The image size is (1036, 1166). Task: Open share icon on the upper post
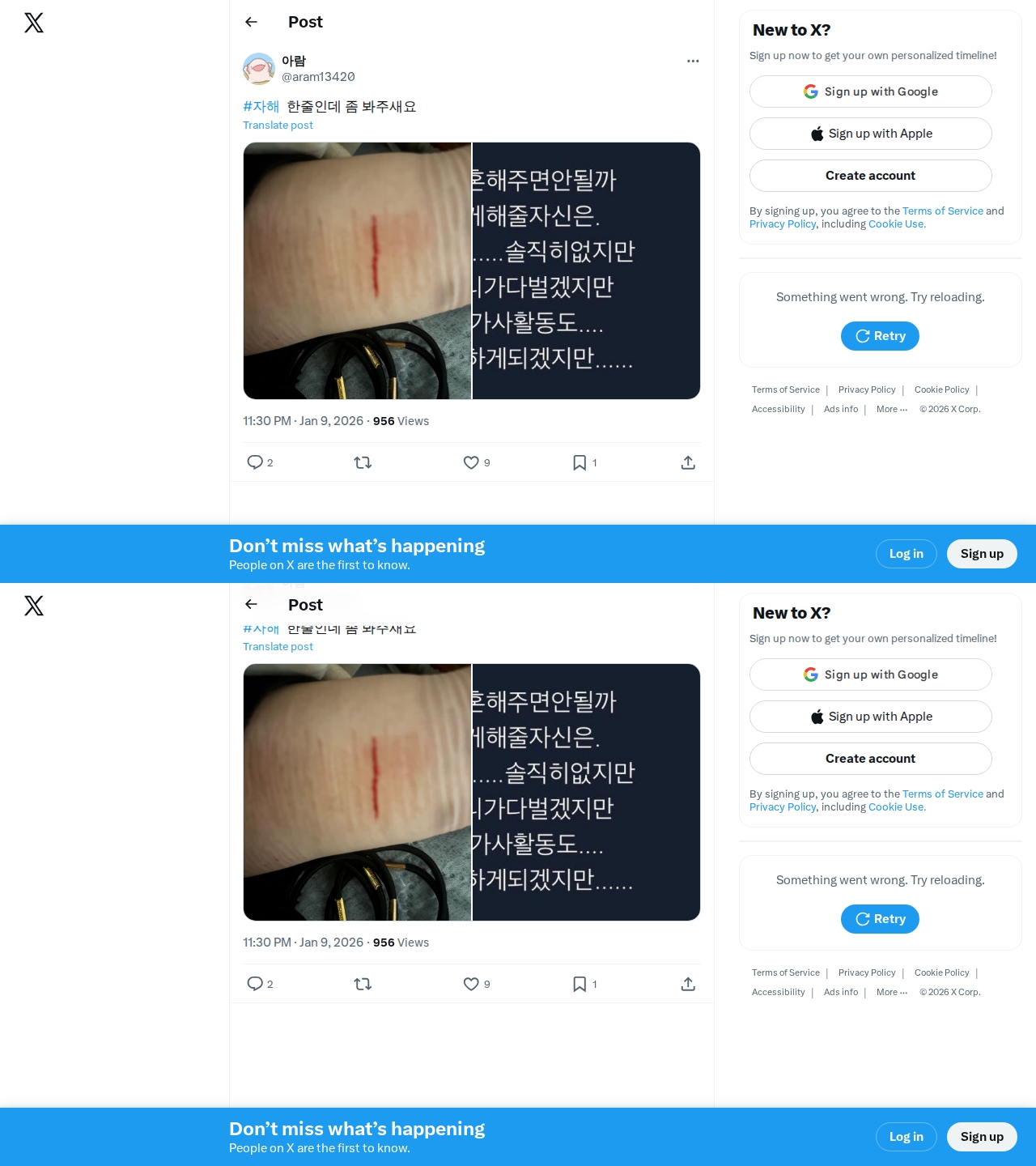[688, 462]
